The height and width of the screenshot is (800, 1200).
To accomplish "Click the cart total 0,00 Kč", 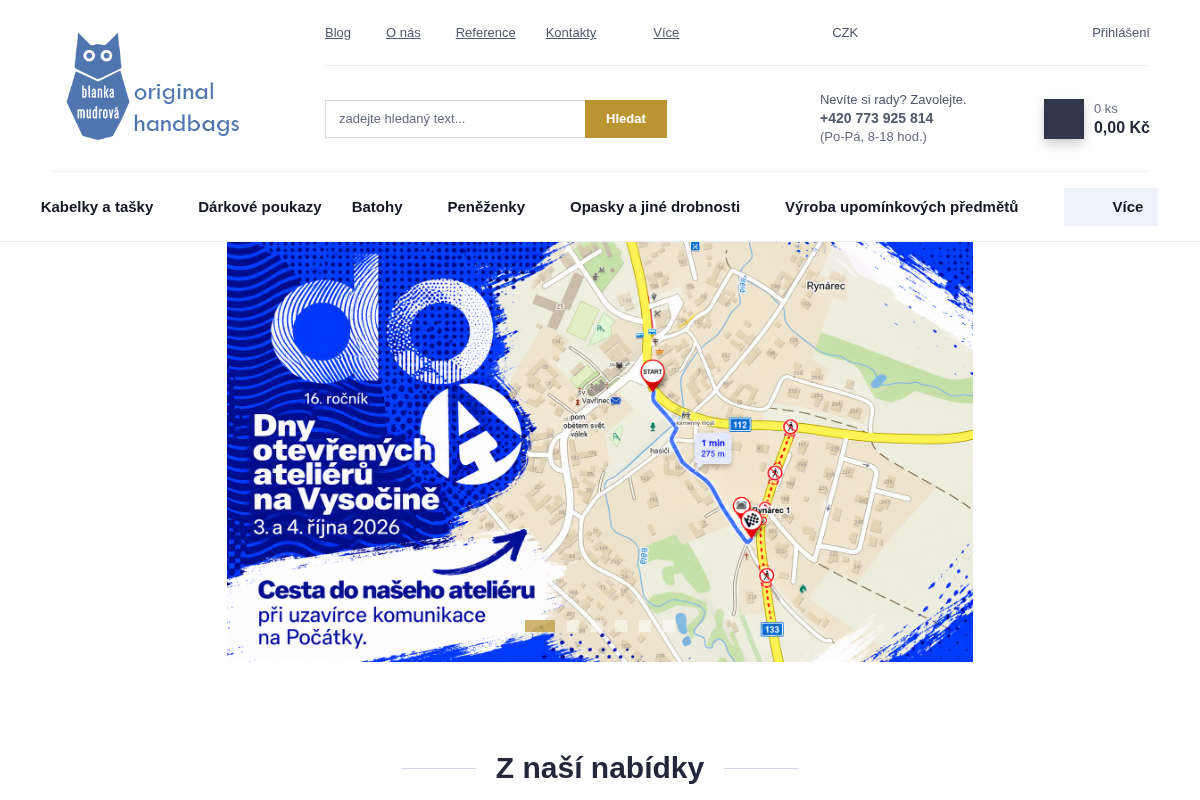I will (x=1122, y=128).
